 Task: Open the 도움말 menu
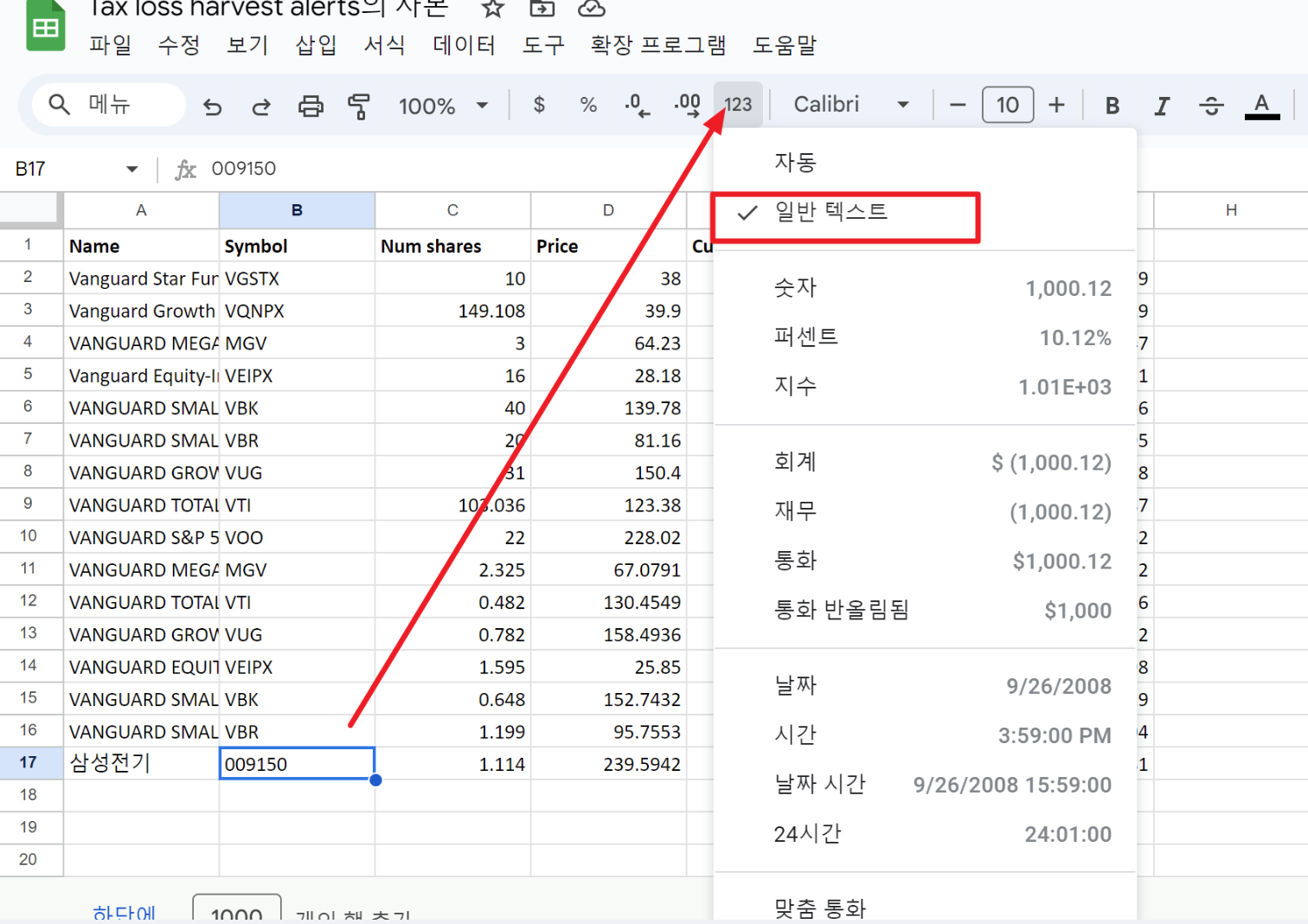pos(784,45)
